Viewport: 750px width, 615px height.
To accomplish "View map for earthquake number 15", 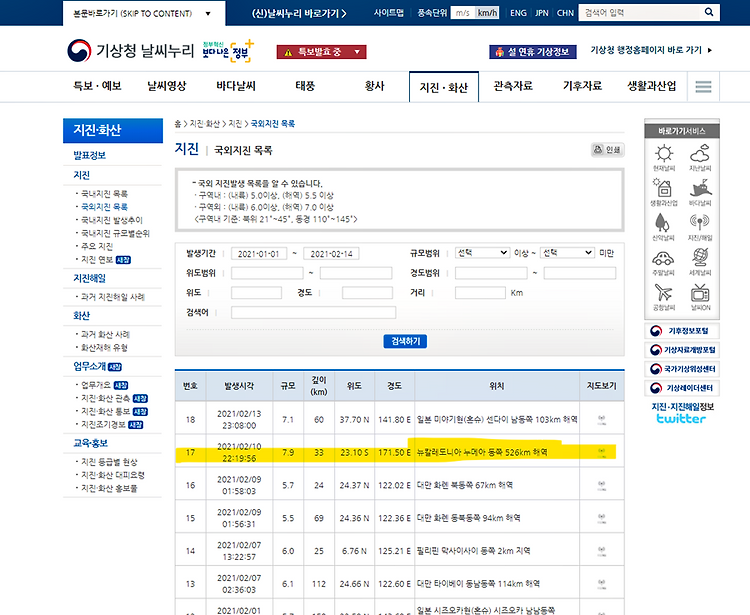I will (x=602, y=518).
